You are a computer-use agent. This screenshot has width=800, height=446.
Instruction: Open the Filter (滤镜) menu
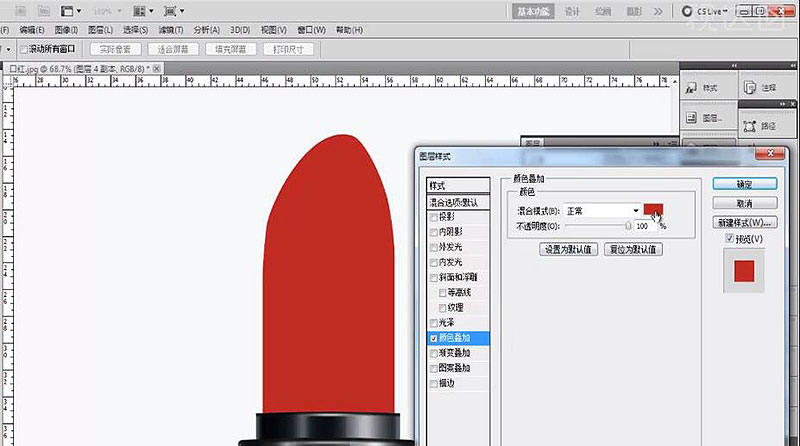(x=170, y=30)
